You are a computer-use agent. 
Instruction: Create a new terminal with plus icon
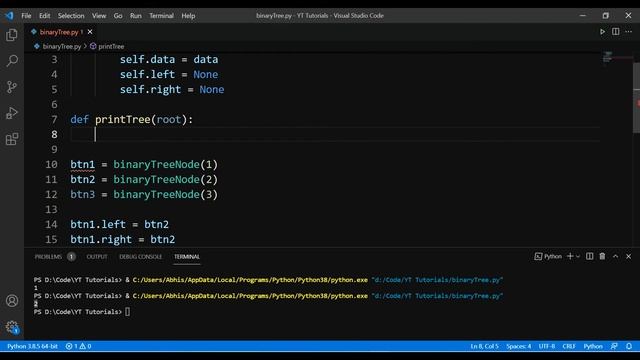tap(570, 256)
